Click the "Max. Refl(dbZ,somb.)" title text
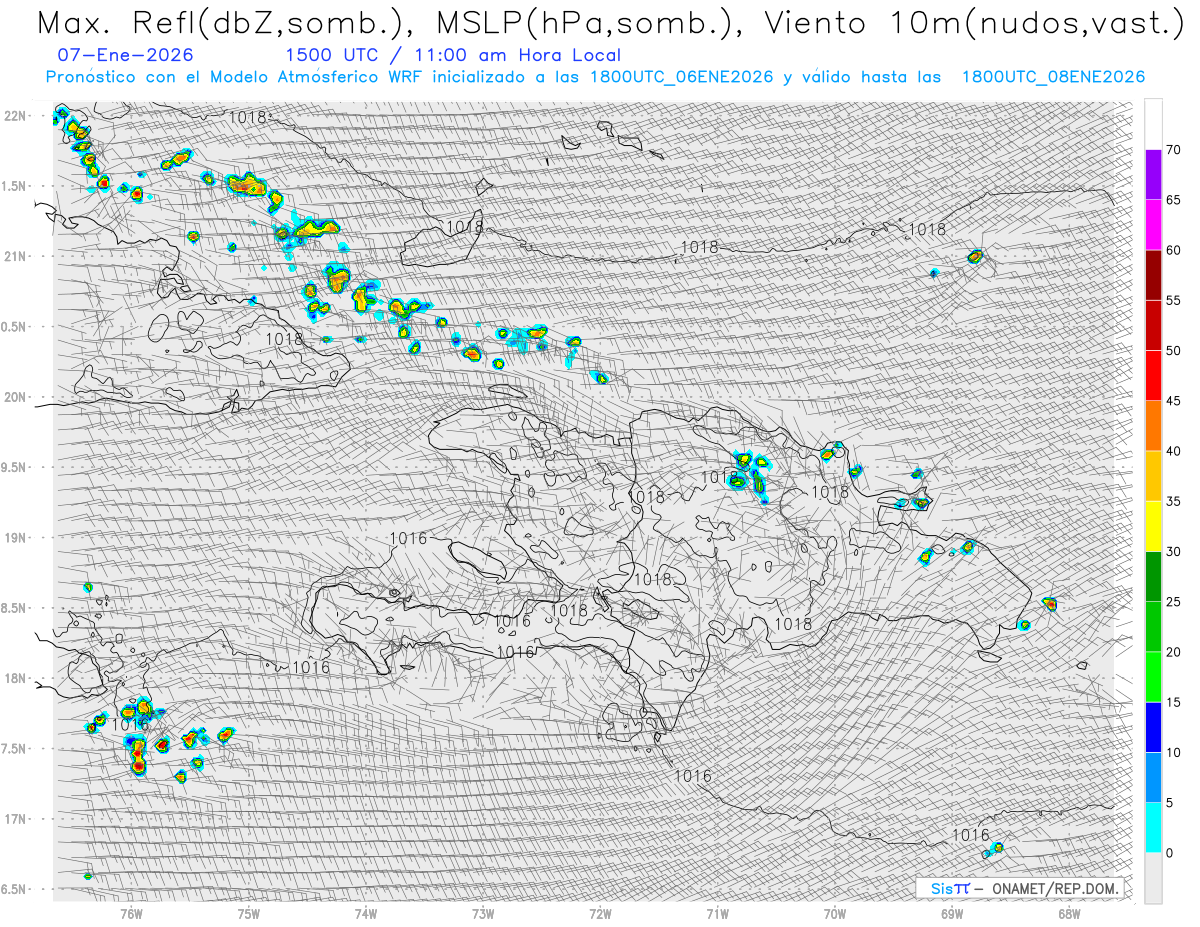1200x927 pixels. pos(224,23)
